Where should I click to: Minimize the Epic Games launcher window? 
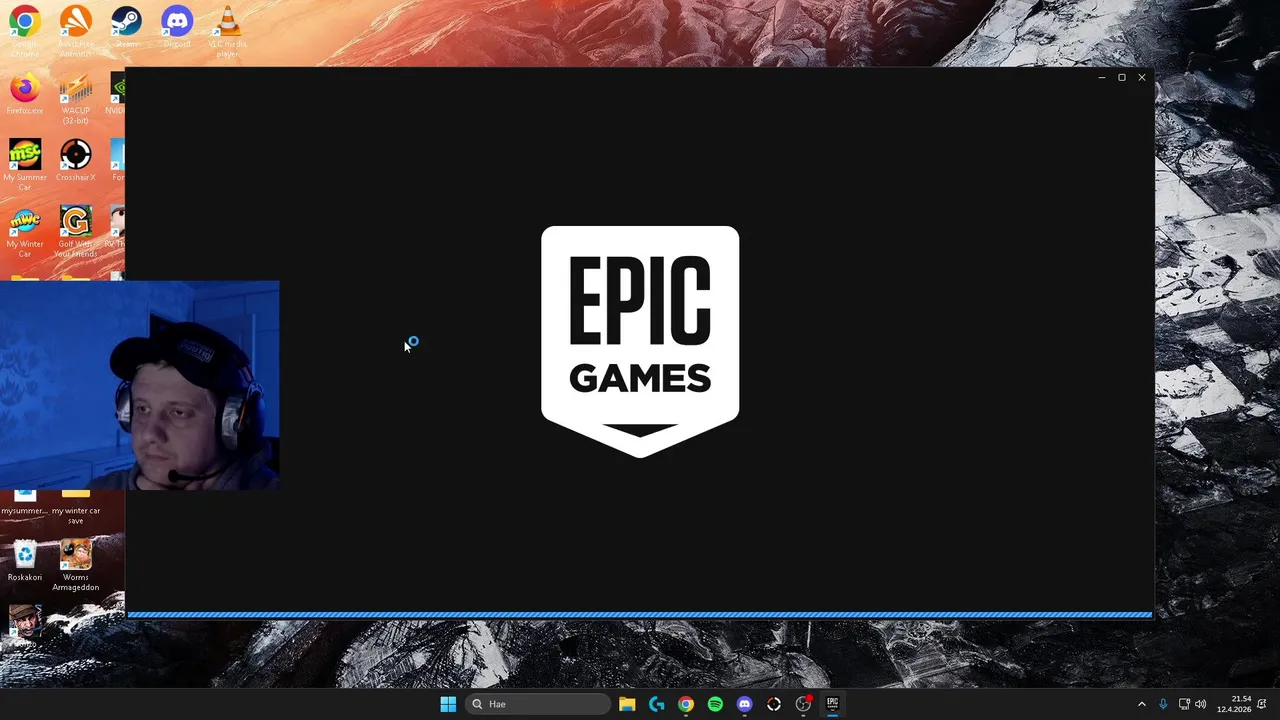pyautogui.click(x=1102, y=77)
